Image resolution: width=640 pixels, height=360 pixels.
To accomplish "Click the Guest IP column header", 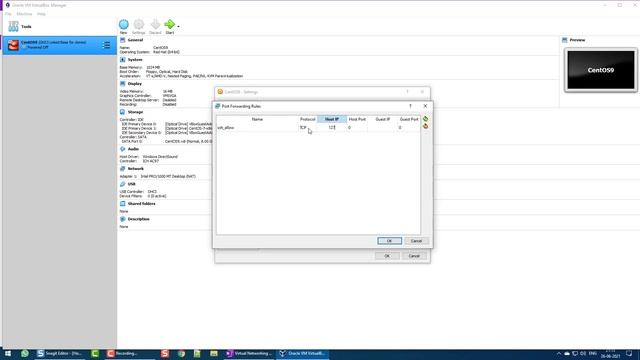I will [382, 119].
